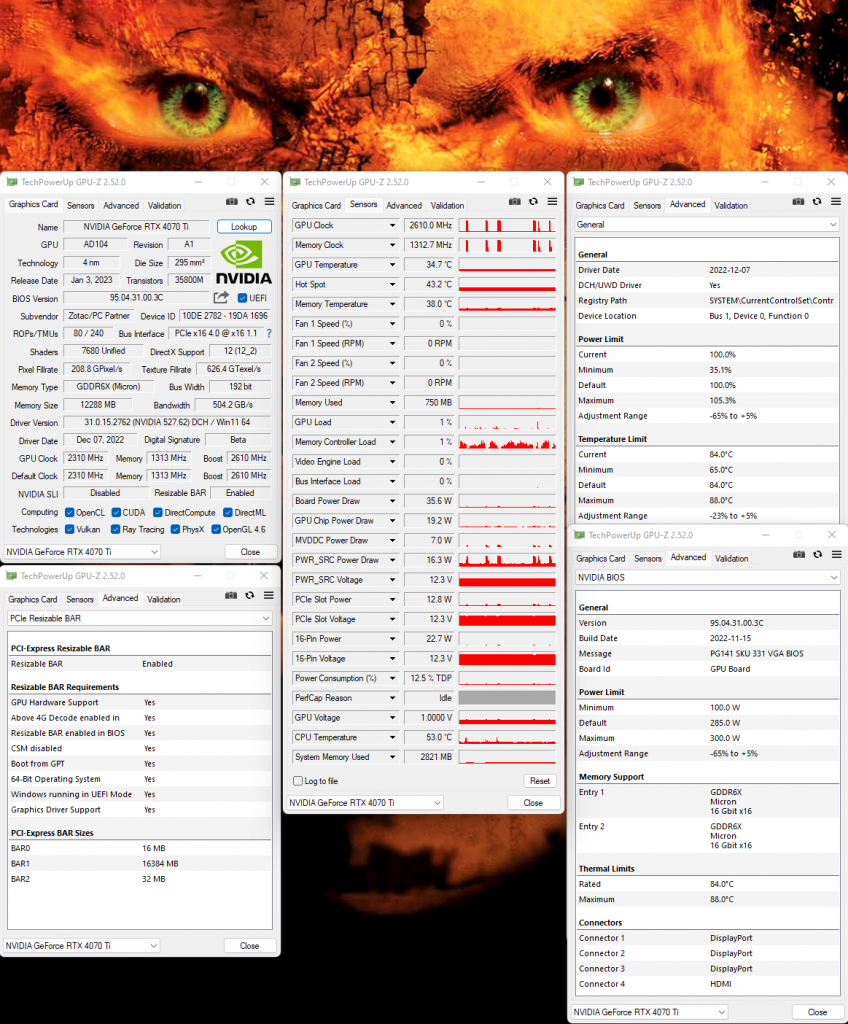The width and height of the screenshot is (848, 1024).
Task: Click the Lookup button
Action: point(244,227)
